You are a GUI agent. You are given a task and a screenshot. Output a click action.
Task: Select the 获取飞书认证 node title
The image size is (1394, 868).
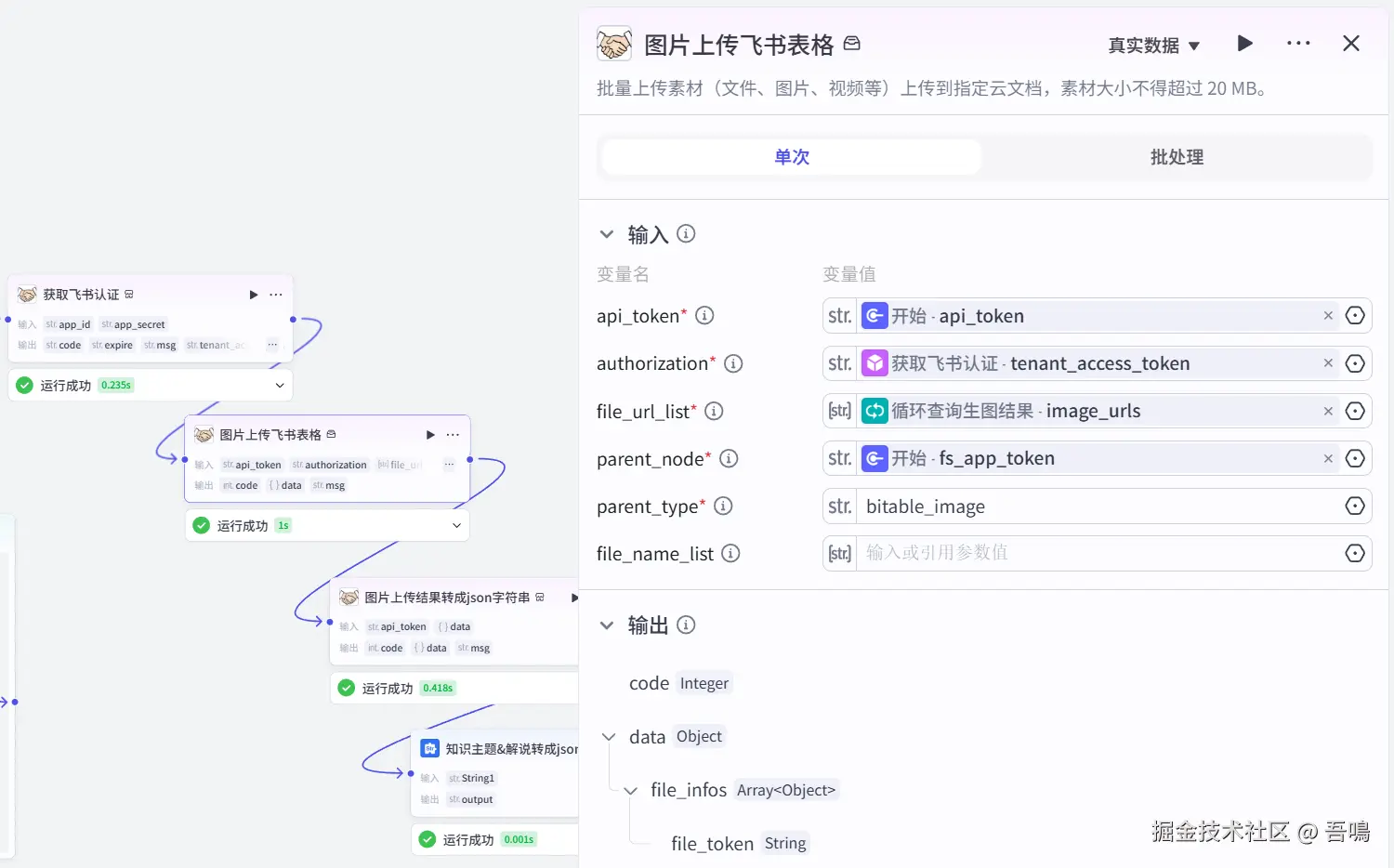(81, 295)
